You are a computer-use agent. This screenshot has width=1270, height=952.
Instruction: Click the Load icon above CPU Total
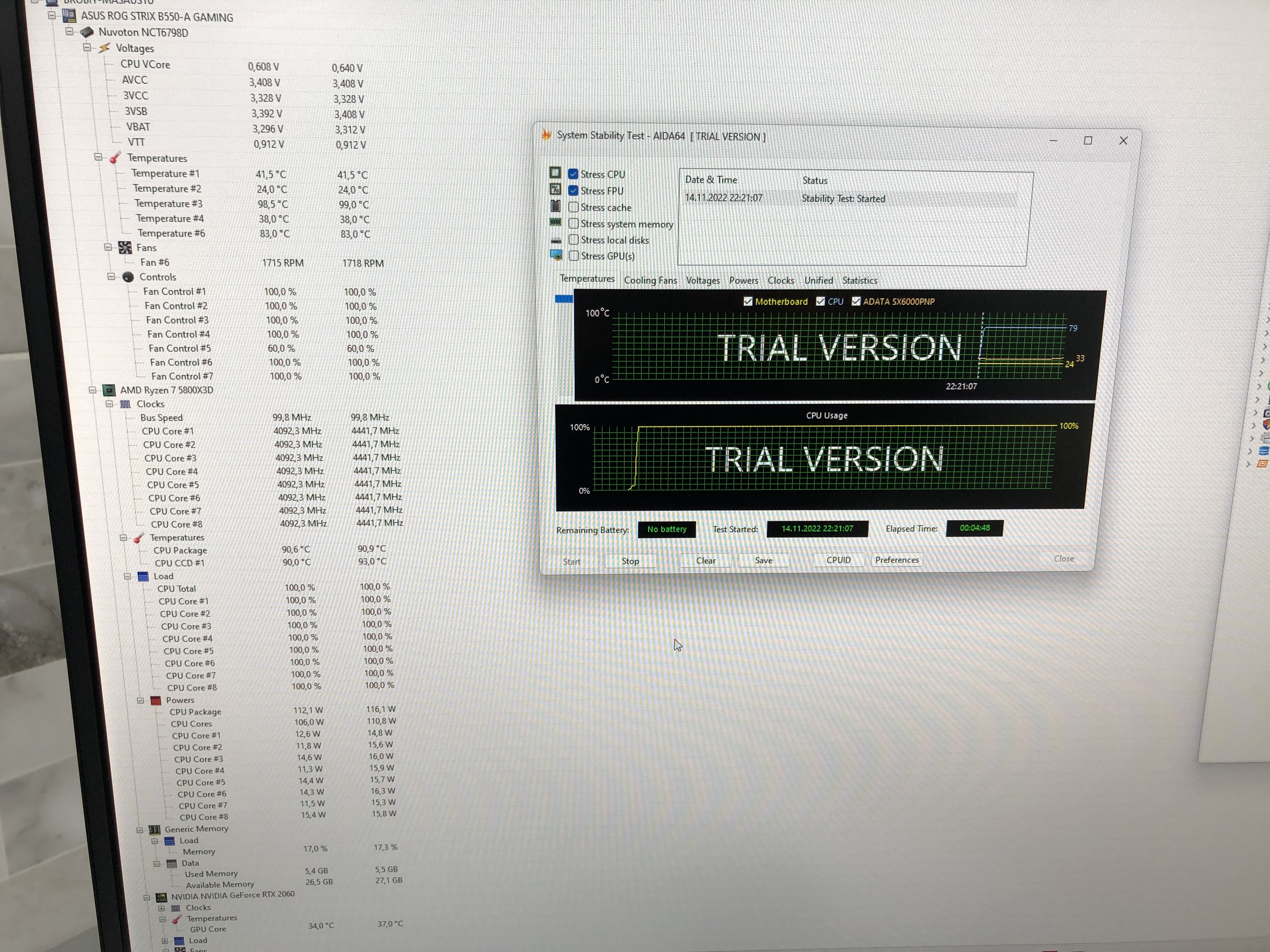(x=143, y=576)
